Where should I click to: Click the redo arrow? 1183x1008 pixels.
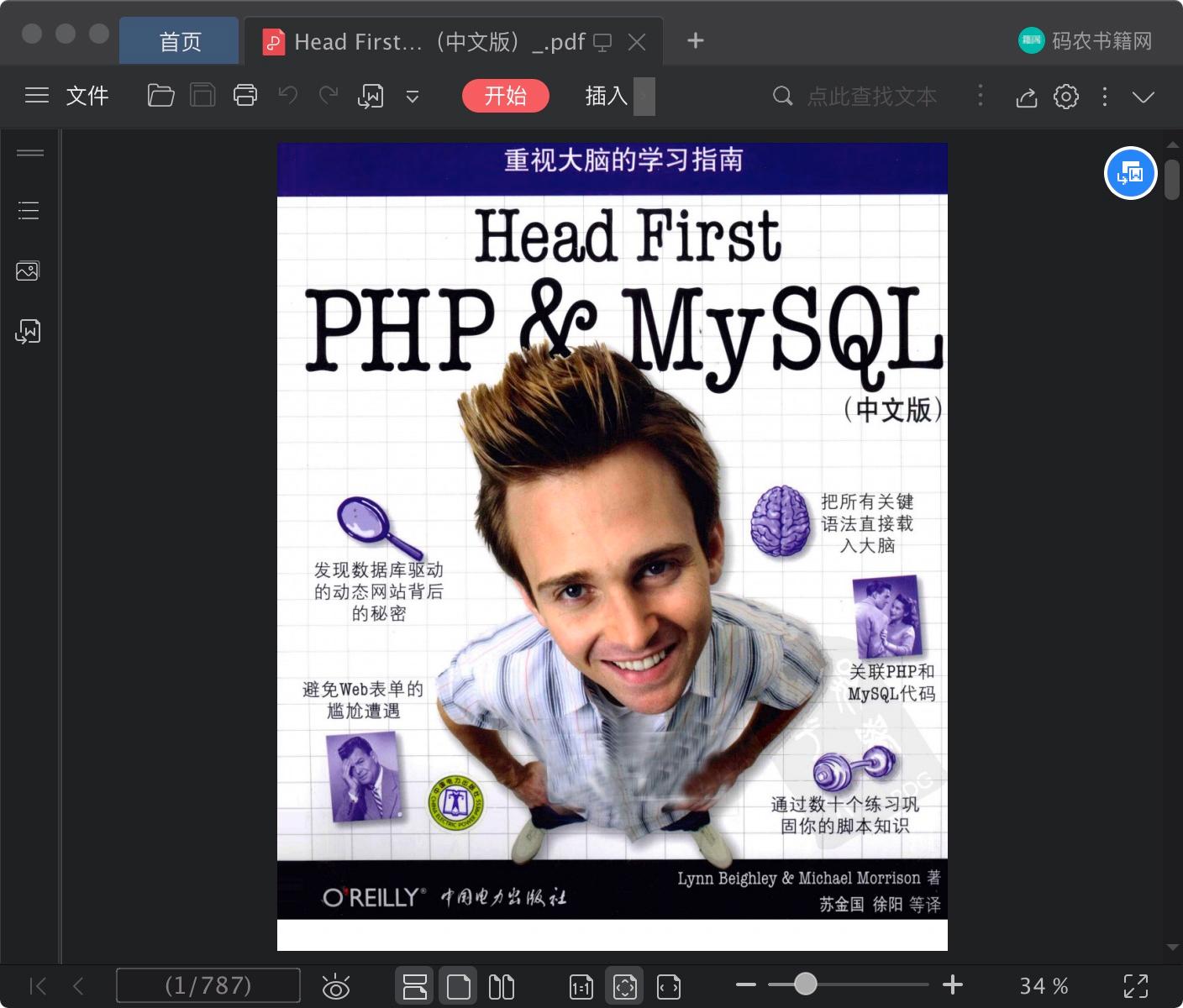pos(329,95)
